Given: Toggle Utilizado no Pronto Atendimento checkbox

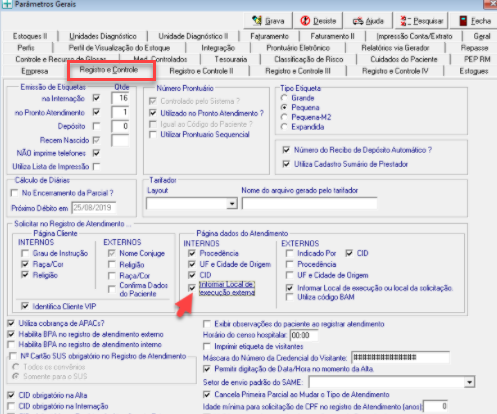Looking at the screenshot, I should pos(153,113).
